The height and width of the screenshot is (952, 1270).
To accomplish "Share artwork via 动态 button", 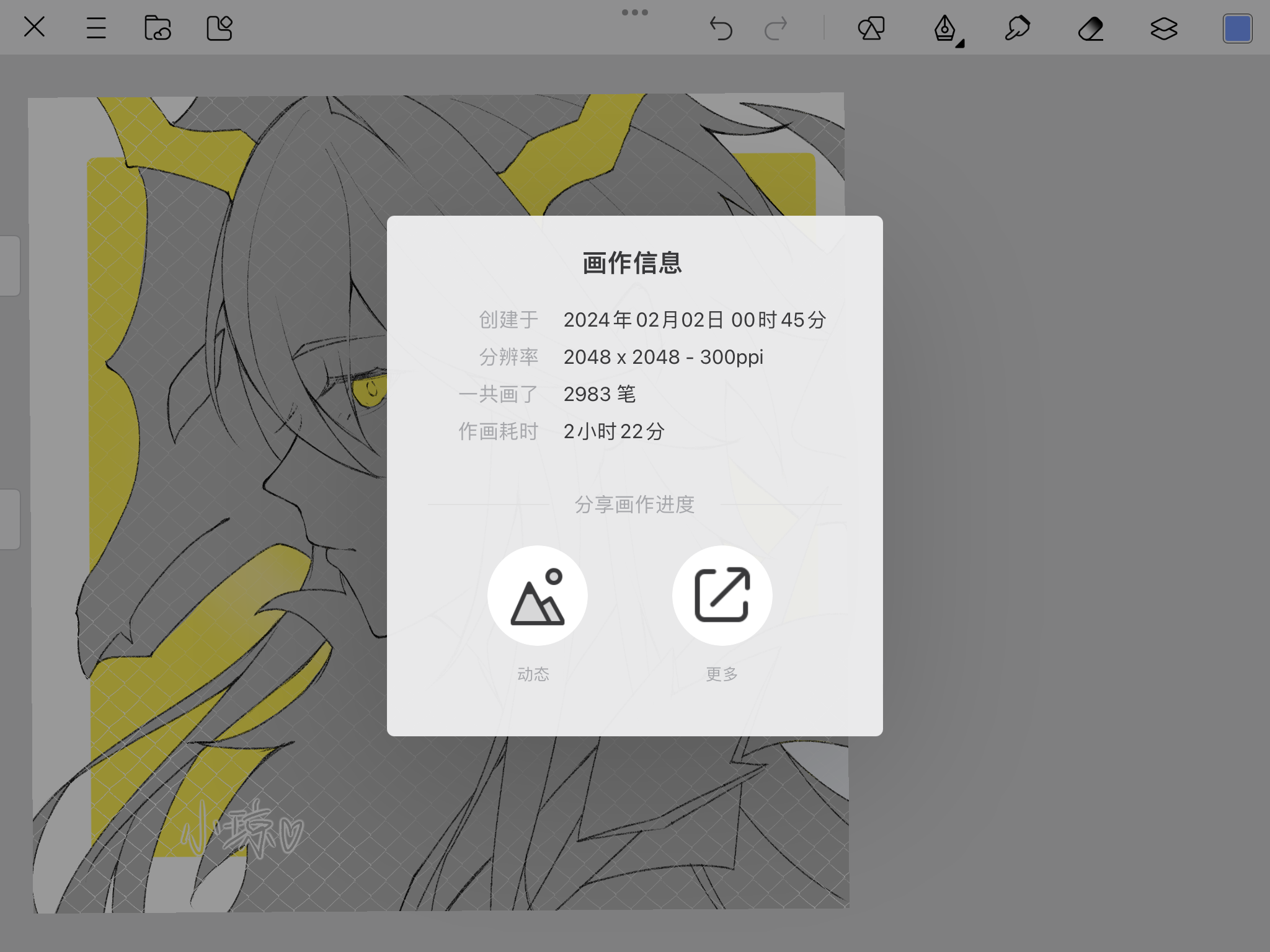I will click(x=538, y=596).
